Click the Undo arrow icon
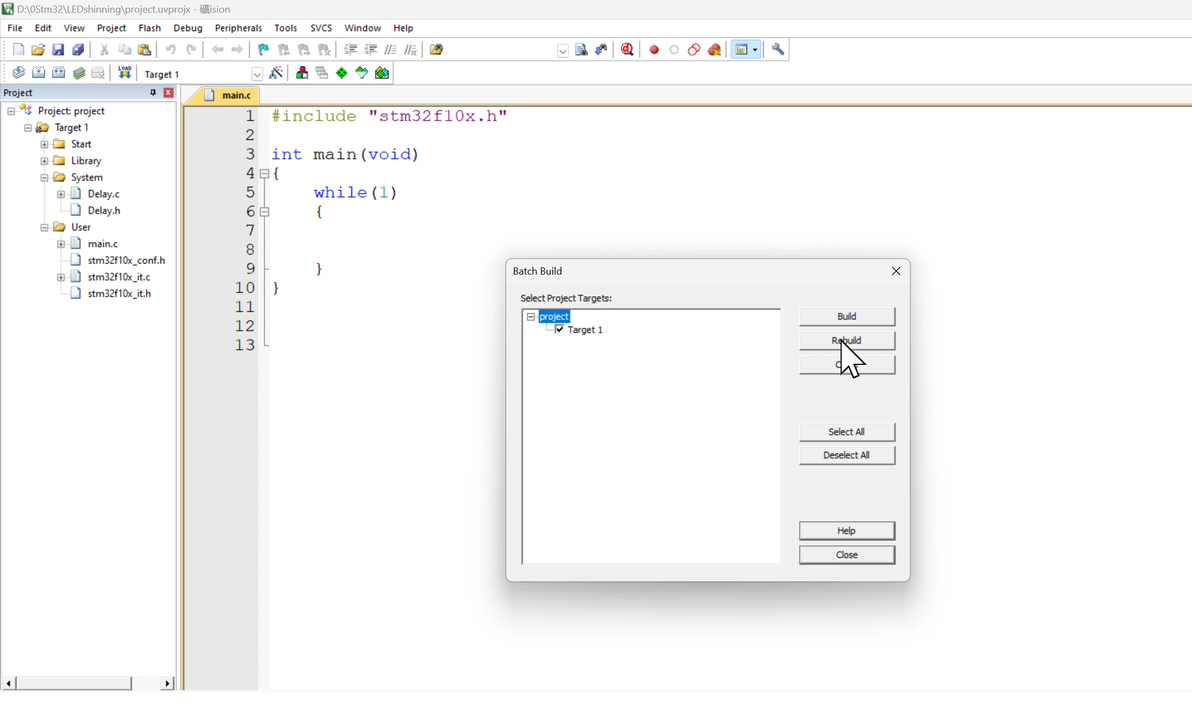The width and height of the screenshot is (1192, 707). (171, 49)
